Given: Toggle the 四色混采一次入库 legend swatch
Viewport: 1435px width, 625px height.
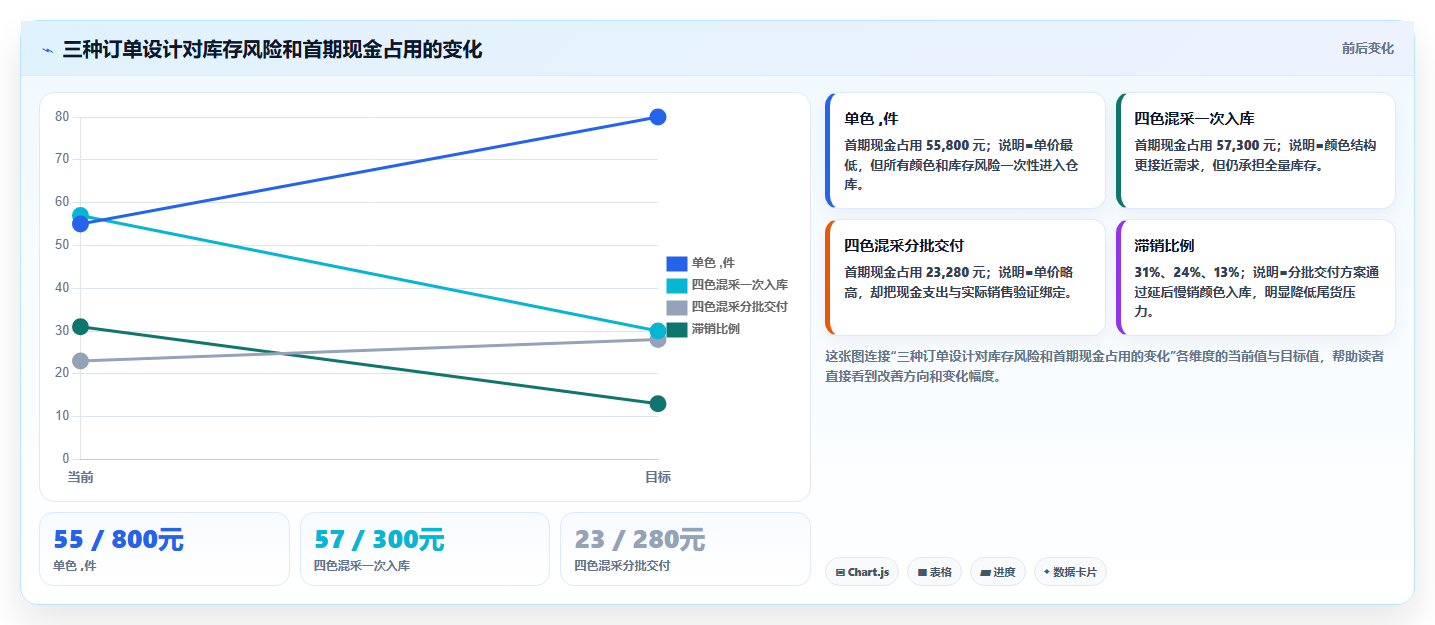Looking at the screenshot, I should pyautogui.click(x=676, y=285).
